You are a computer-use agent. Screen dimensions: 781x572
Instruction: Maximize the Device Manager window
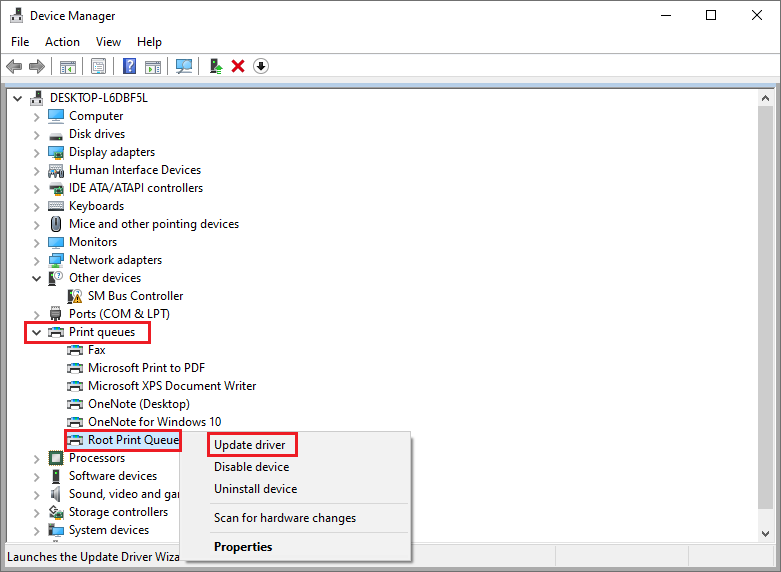[x=711, y=15]
